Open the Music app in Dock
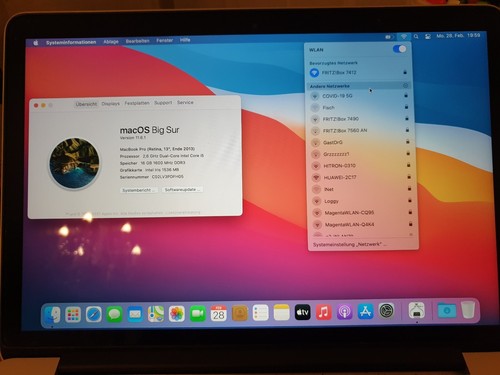 323,312
